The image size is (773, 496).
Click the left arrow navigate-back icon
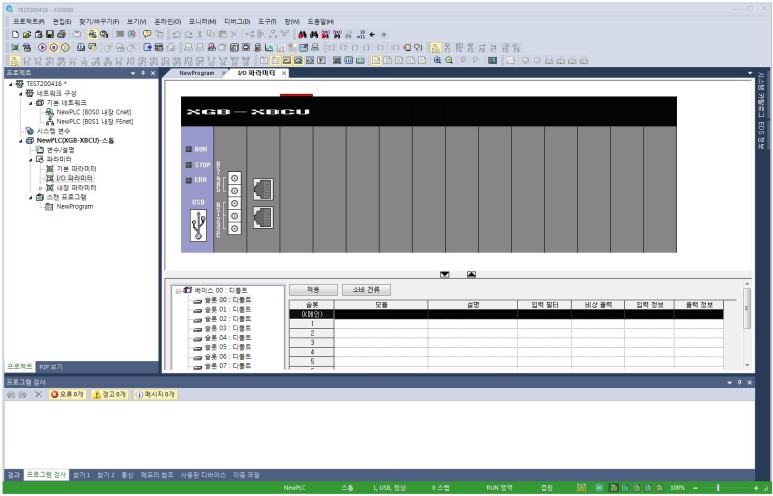[x=372, y=35]
